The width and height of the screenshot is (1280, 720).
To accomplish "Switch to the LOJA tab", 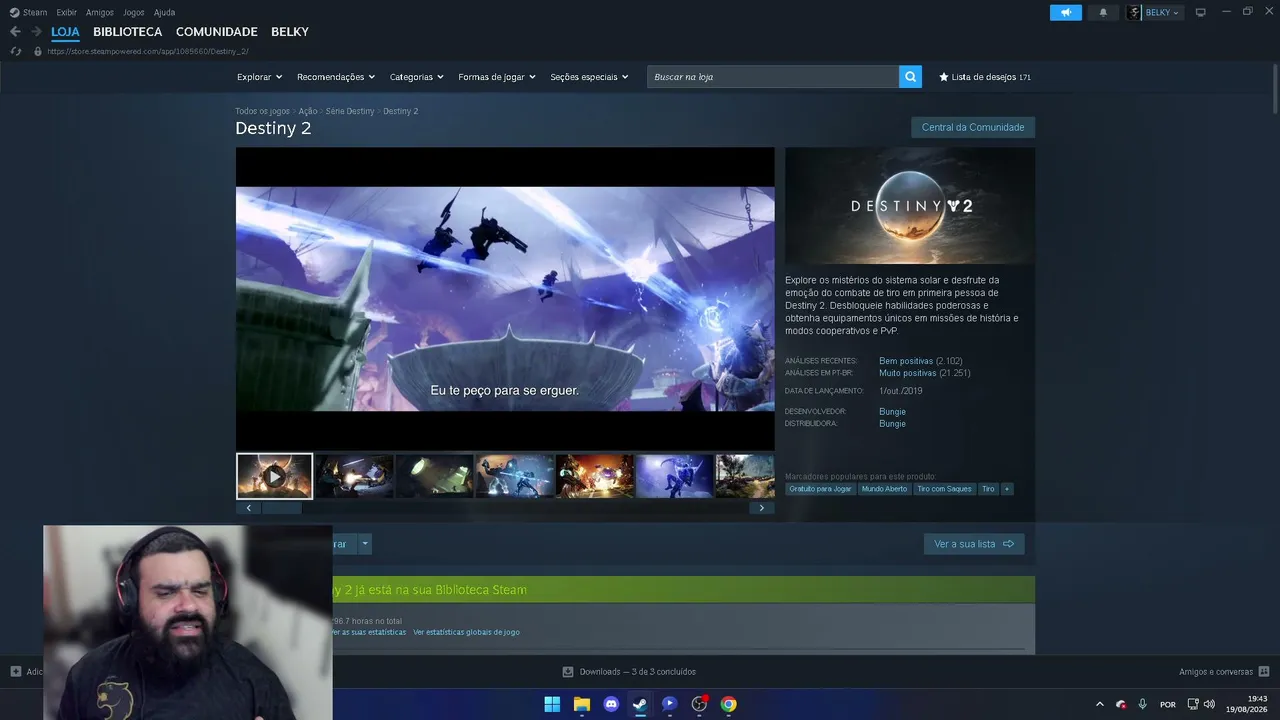I will (65, 32).
